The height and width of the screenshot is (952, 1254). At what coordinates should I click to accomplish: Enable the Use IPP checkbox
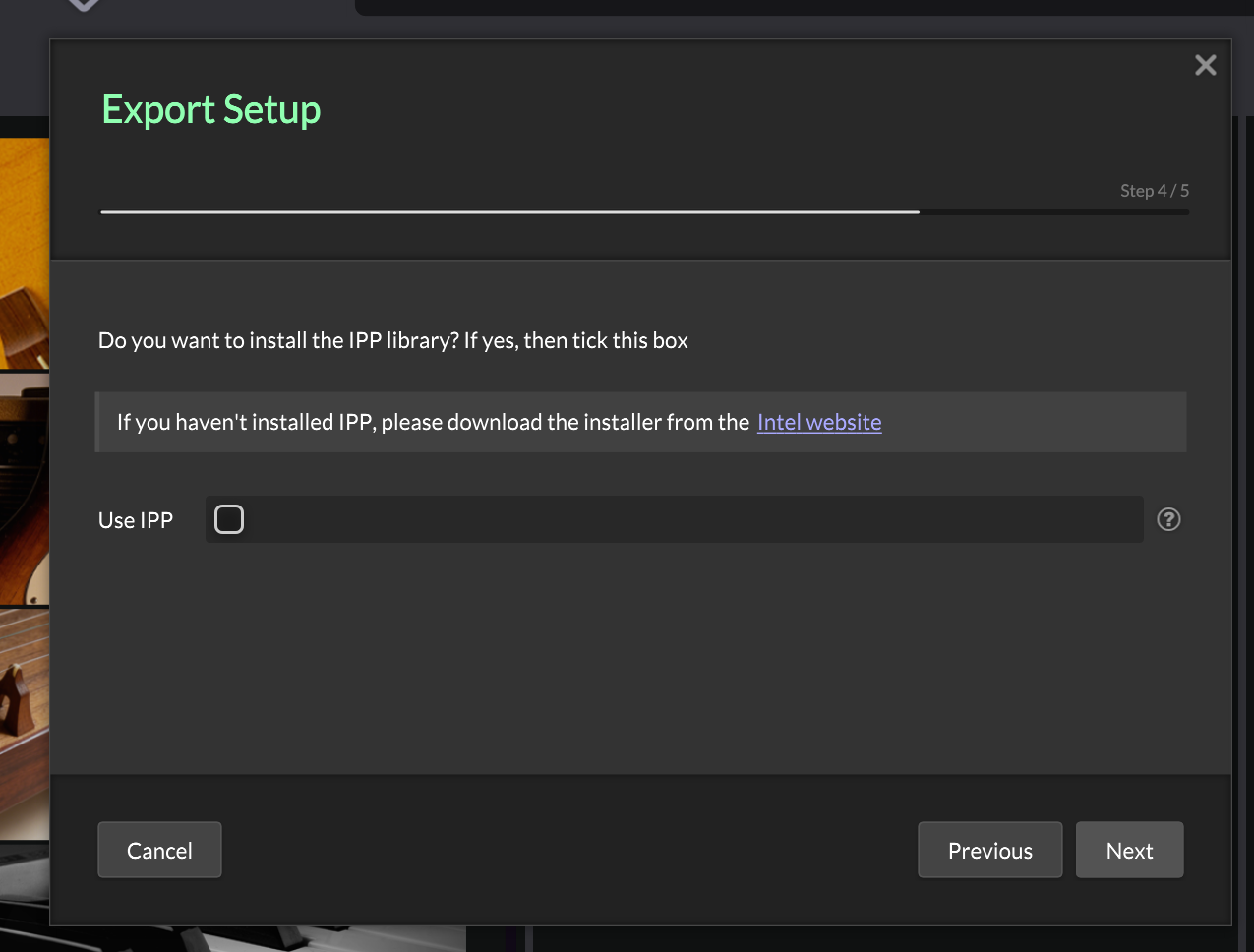pyautogui.click(x=229, y=519)
